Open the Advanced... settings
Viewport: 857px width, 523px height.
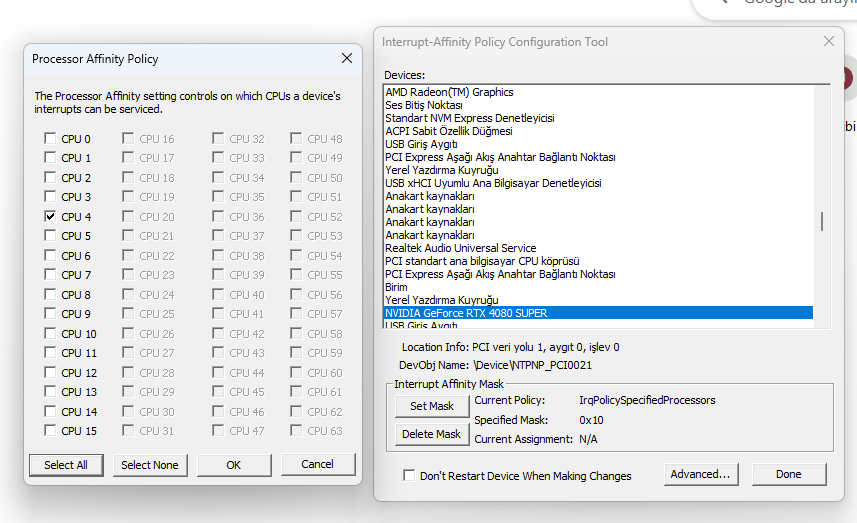tap(701, 474)
